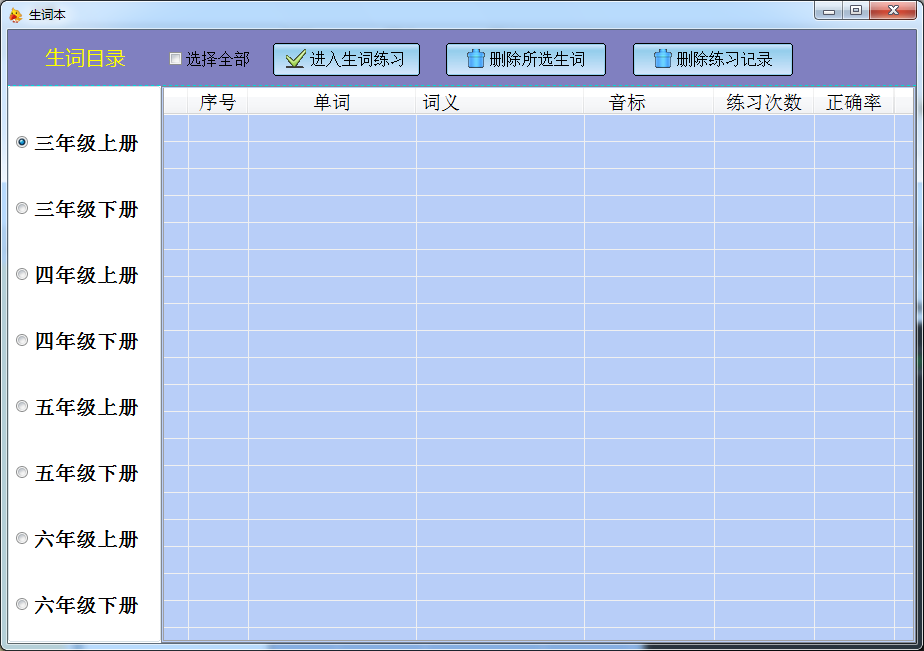Select 五年级下册 in the sidebar

pos(22,473)
